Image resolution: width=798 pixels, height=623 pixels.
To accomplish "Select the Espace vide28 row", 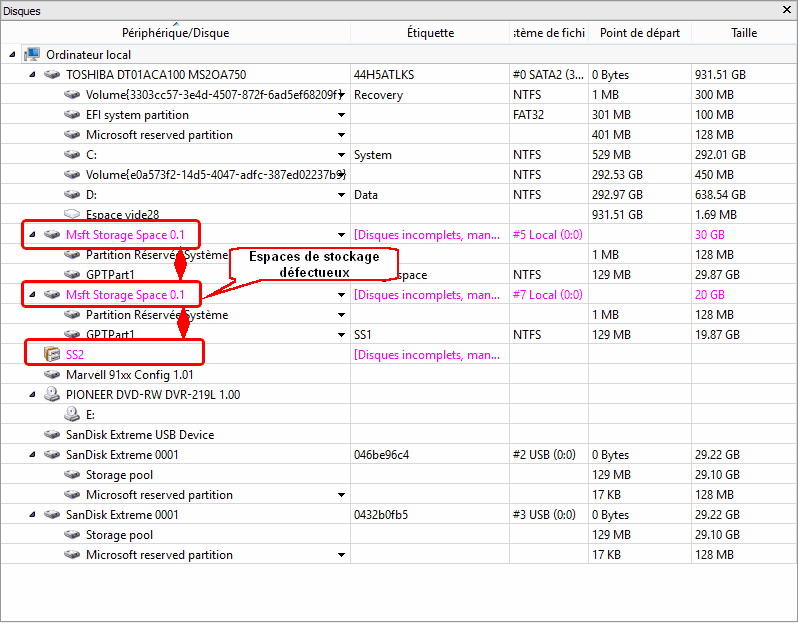I will [x=122, y=215].
